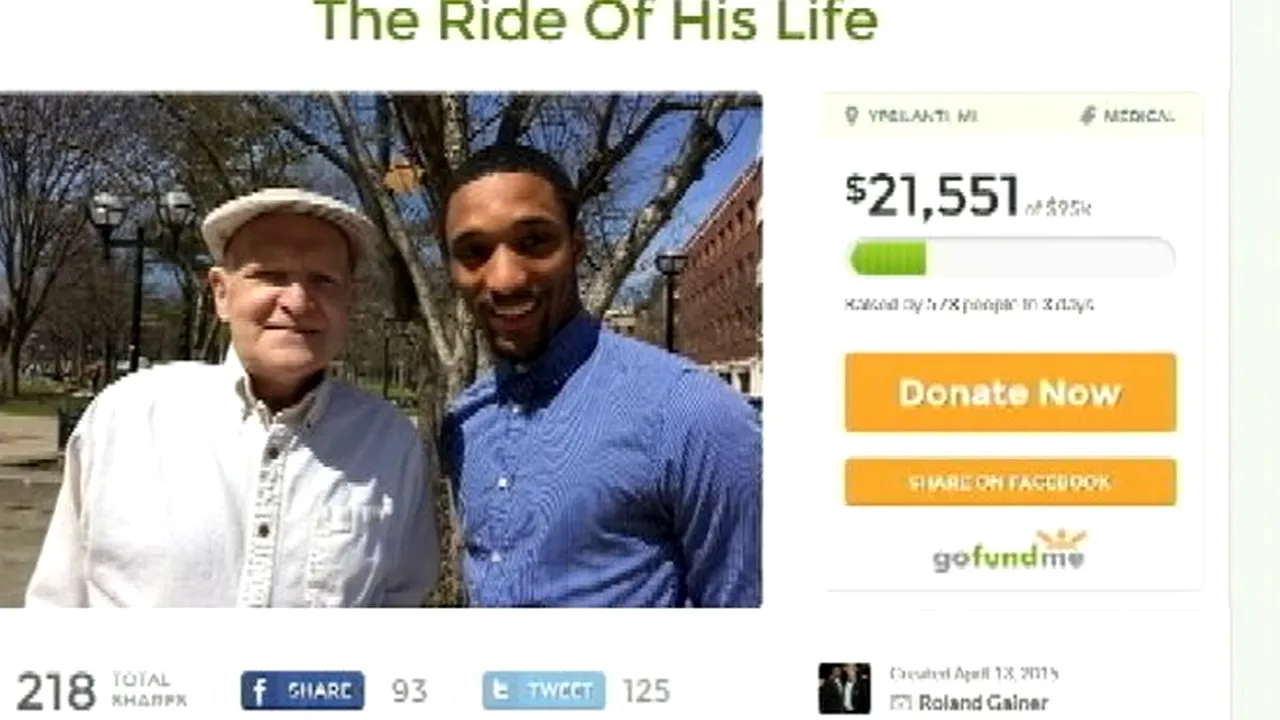This screenshot has width=1280, height=720.
Task: Open the Ypsilanti, MI location link
Action: tap(923, 116)
